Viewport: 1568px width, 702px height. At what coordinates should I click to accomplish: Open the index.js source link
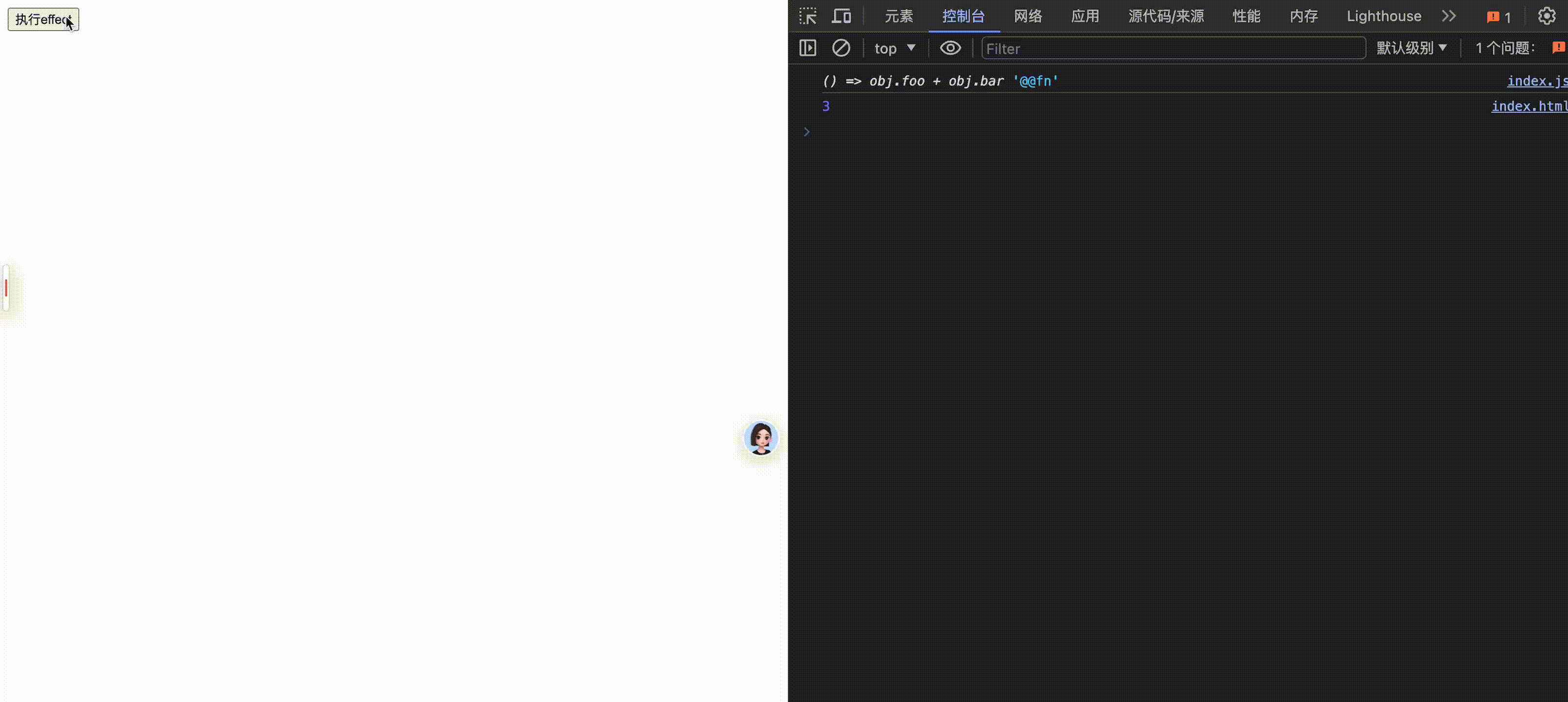tap(1536, 80)
